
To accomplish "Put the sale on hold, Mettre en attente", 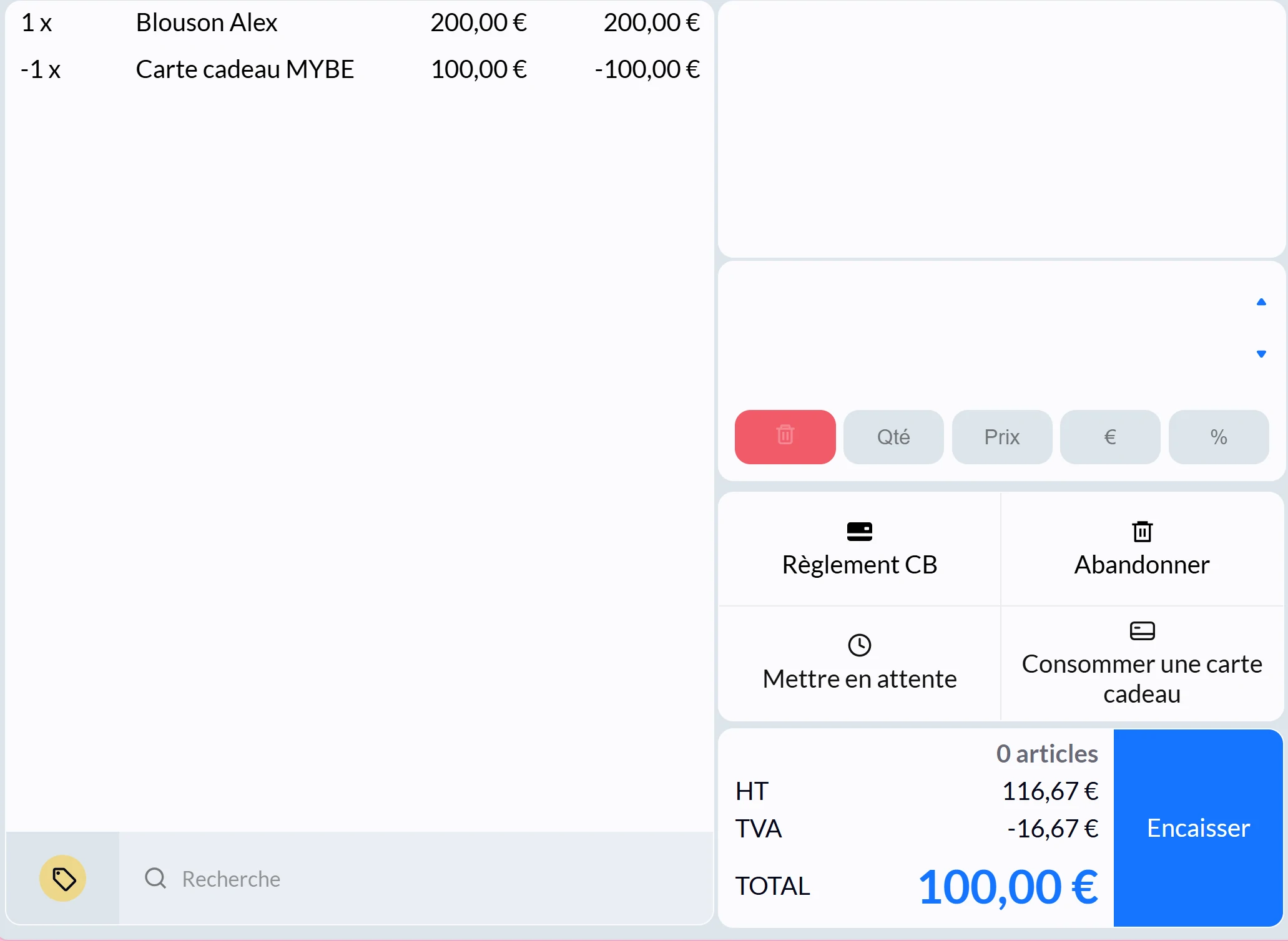I will click(860, 663).
